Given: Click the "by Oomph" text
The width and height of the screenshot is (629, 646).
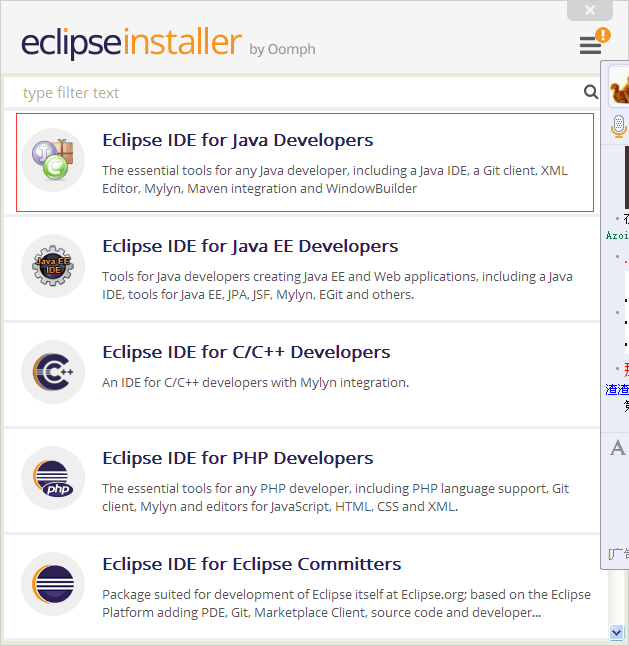Looking at the screenshot, I should (x=282, y=49).
